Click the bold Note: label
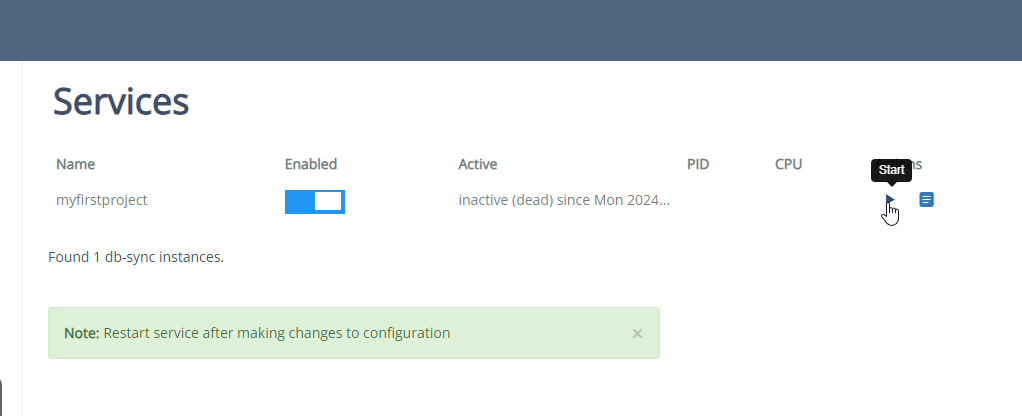Screen dimensions: 1022x416 [x=82, y=333]
